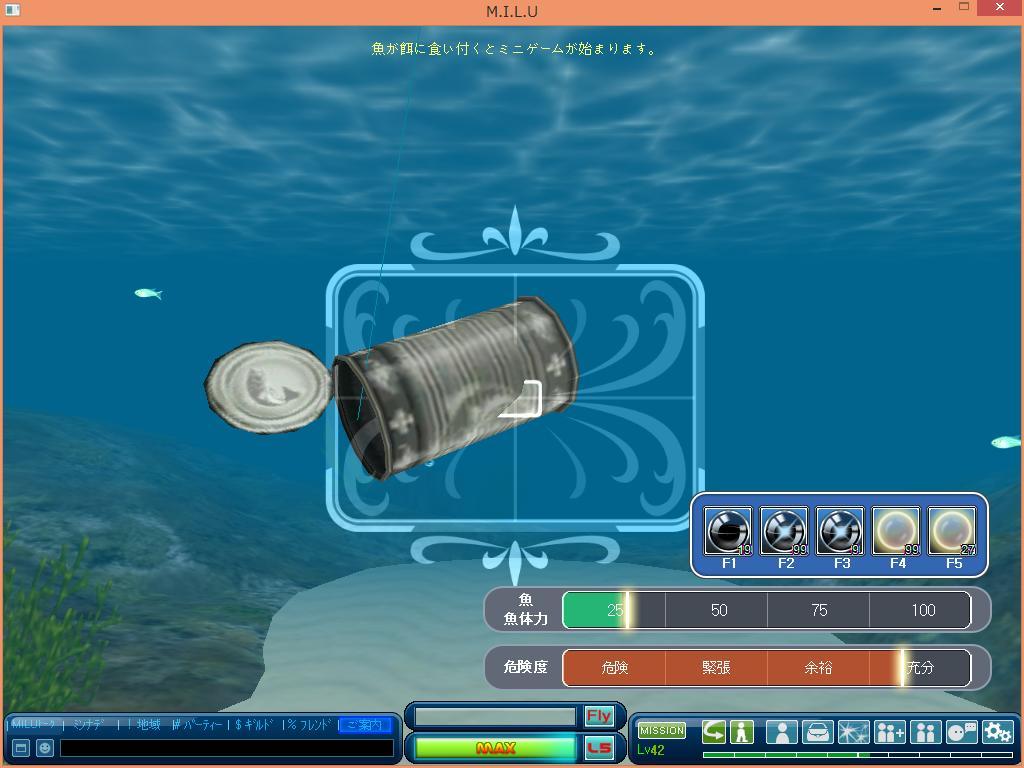Click the 危険度 label
The height and width of the screenshot is (768, 1024).
tap(525, 667)
